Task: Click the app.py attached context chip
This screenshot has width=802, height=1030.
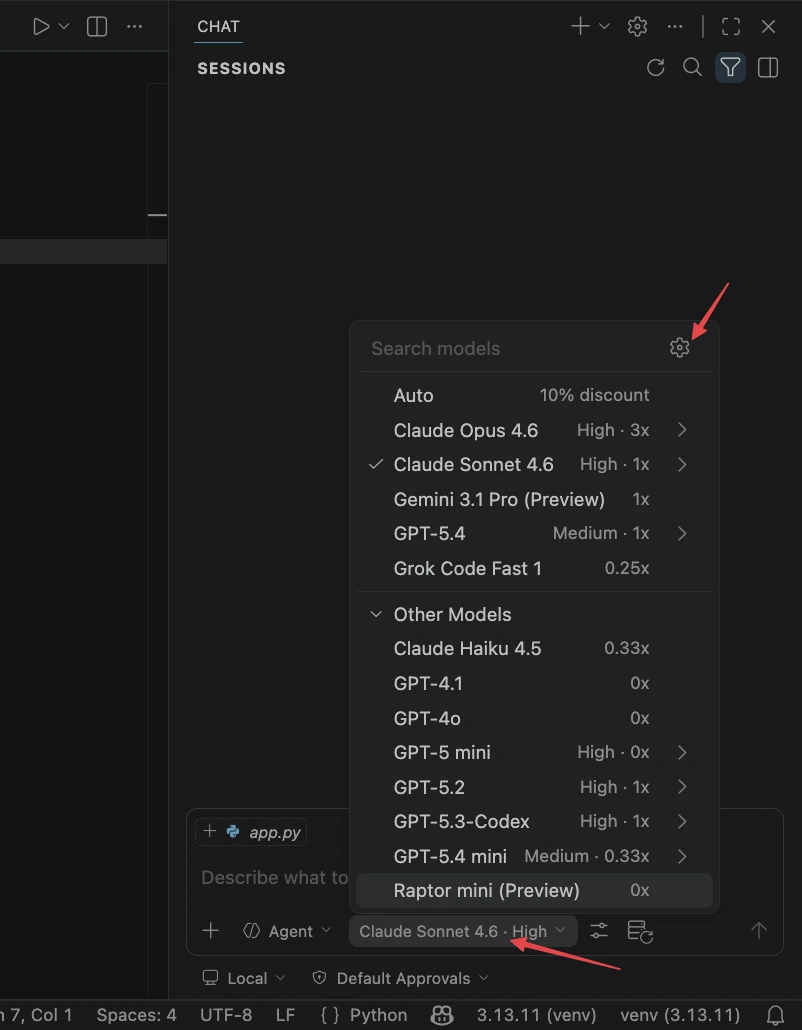Action: pyautogui.click(x=264, y=832)
